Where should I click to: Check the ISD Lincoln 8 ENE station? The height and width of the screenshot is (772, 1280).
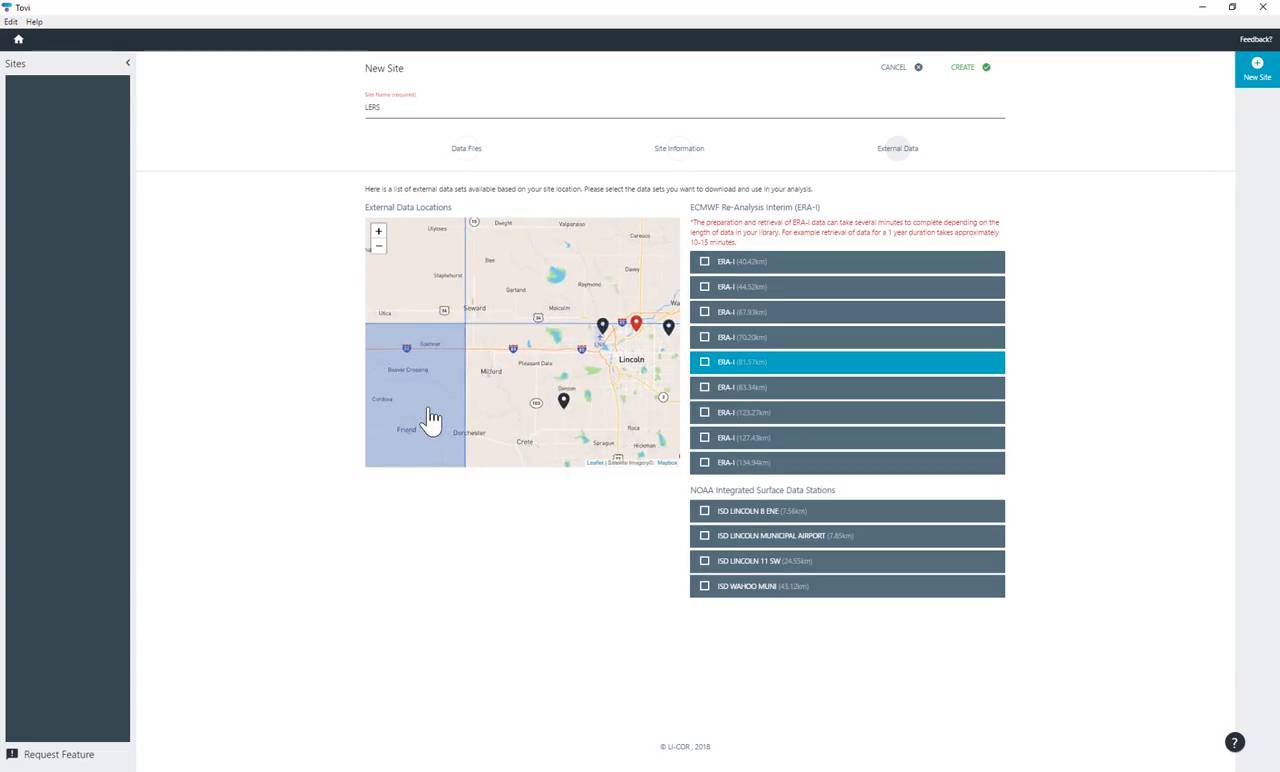(705, 511)
